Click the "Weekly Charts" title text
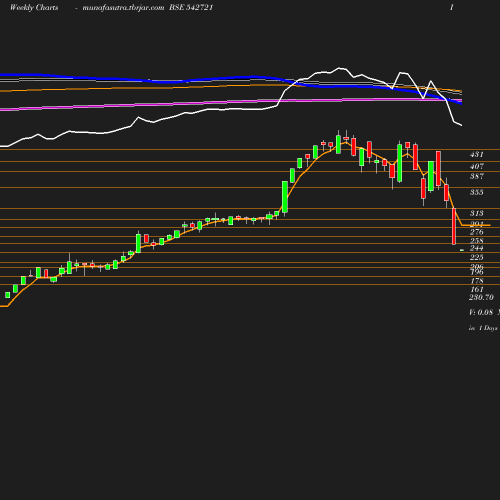 click(x=34, y=7)
